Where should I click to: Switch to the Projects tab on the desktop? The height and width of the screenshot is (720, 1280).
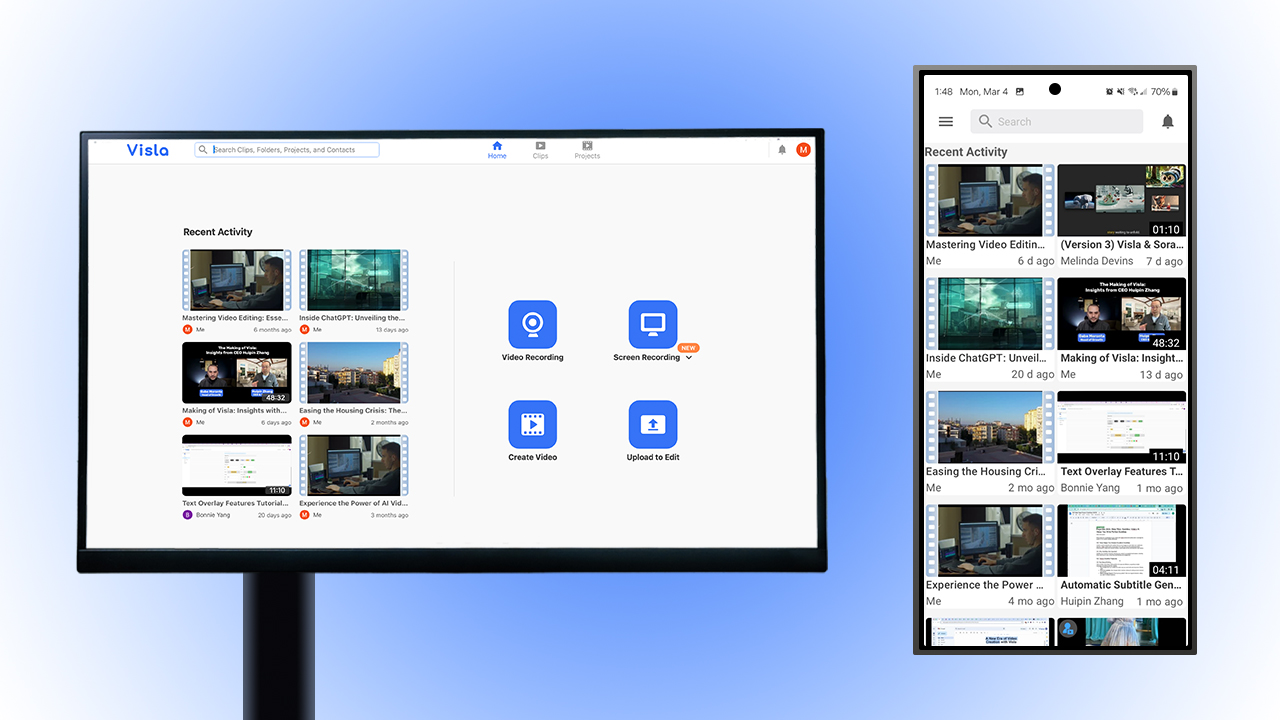587,150
